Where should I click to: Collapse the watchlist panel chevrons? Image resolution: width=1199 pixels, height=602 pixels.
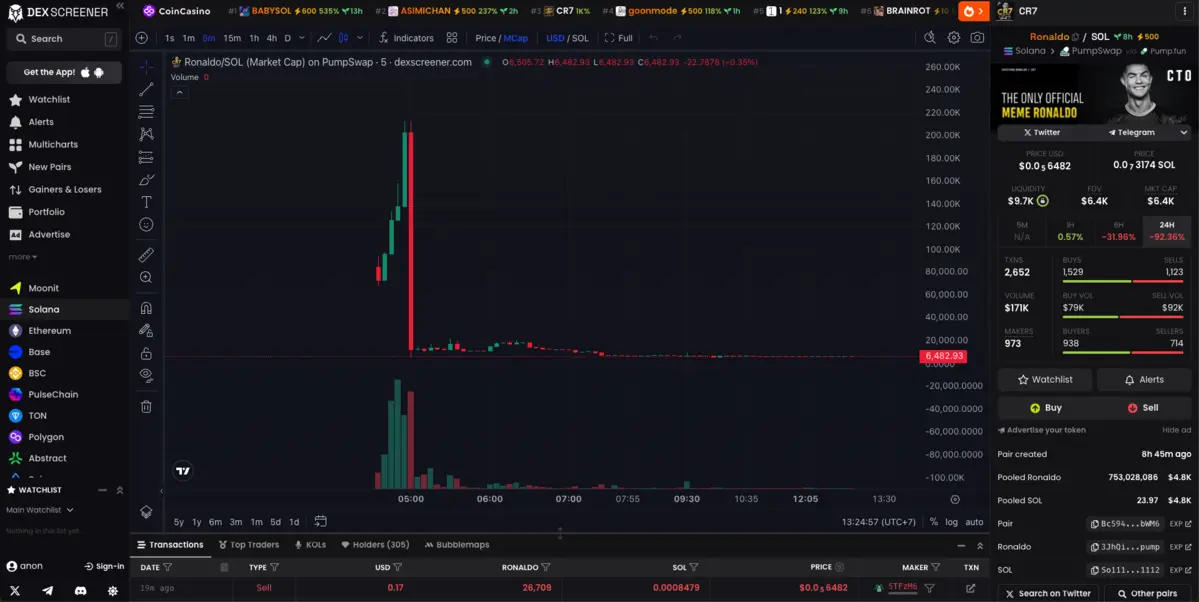[x=119, y=490]
